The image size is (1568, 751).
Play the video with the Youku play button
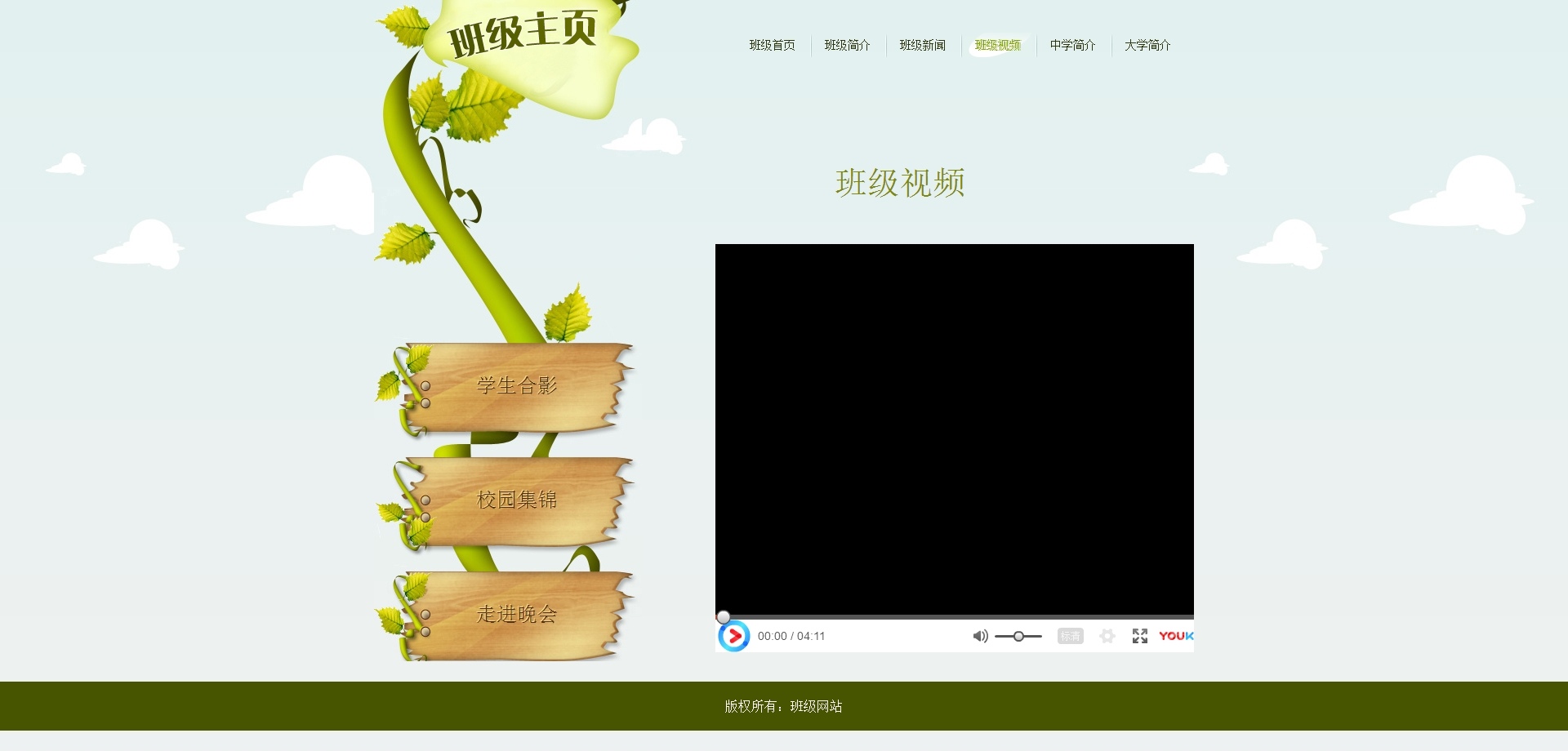[734, 636]
